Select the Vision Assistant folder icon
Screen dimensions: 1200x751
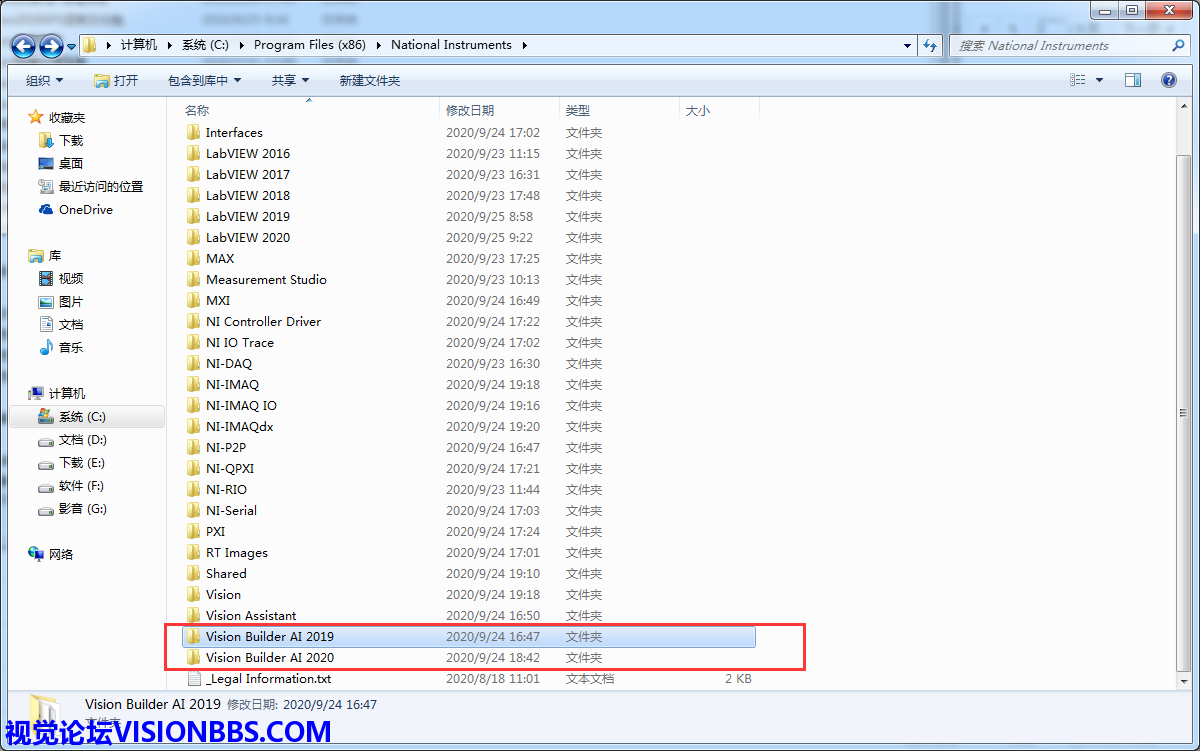pyautogui.click(x=194, y=615)
